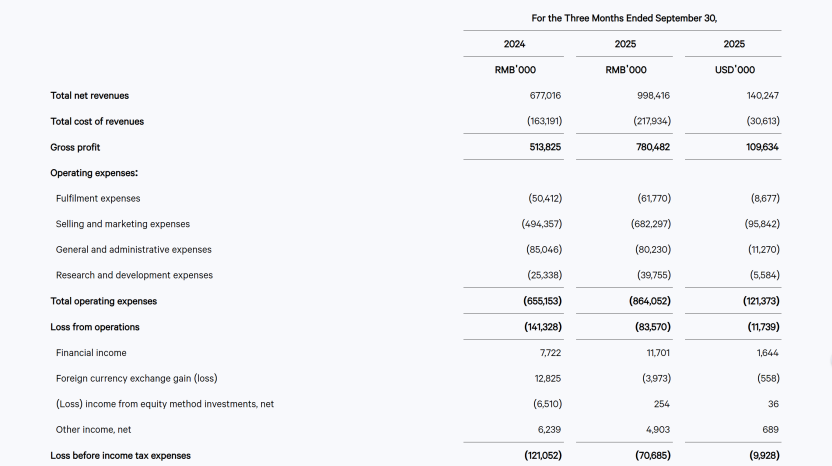The height and width of the screenshot is (466, 832).
Task: Click the 'Operating expenses:' section heading
Action: (94, 173)
